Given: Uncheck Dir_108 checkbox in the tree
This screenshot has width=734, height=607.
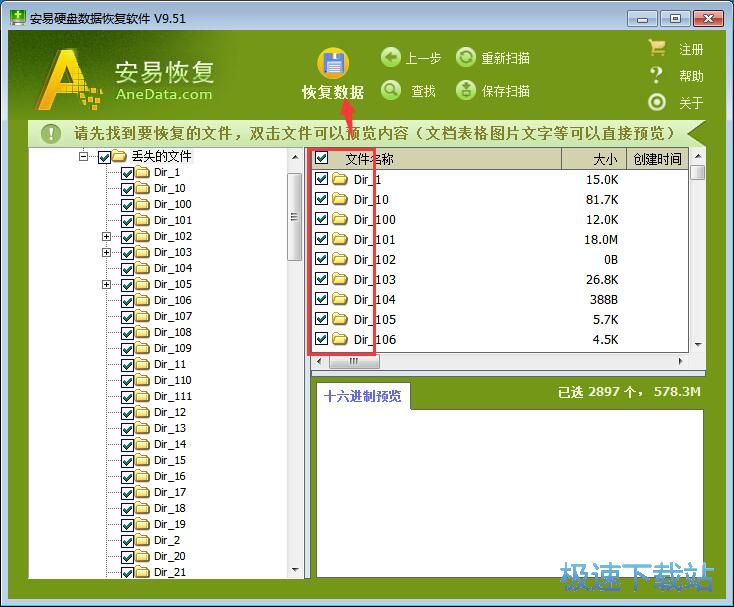Looking at the screenshot, I should [127, 333].
